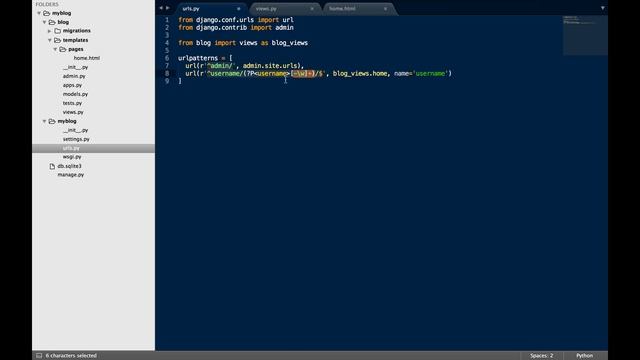
Task: Close the urls.py tab
Action: click(239, 9)
